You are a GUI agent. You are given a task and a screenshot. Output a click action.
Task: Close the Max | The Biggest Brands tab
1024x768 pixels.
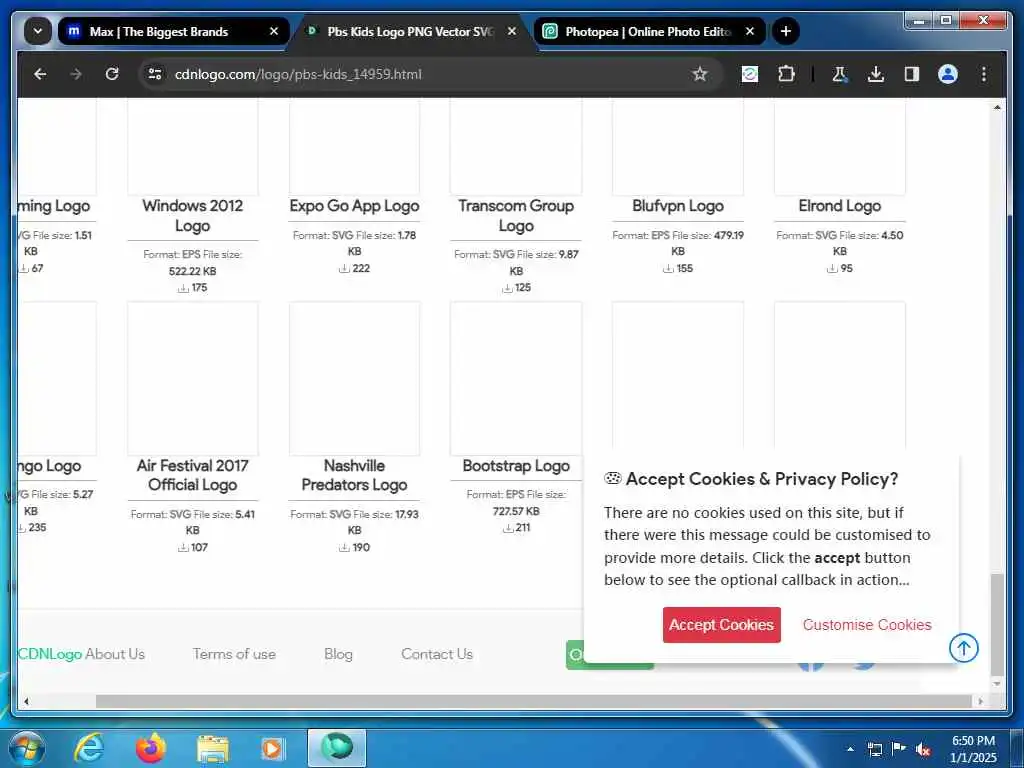(274, 31)
